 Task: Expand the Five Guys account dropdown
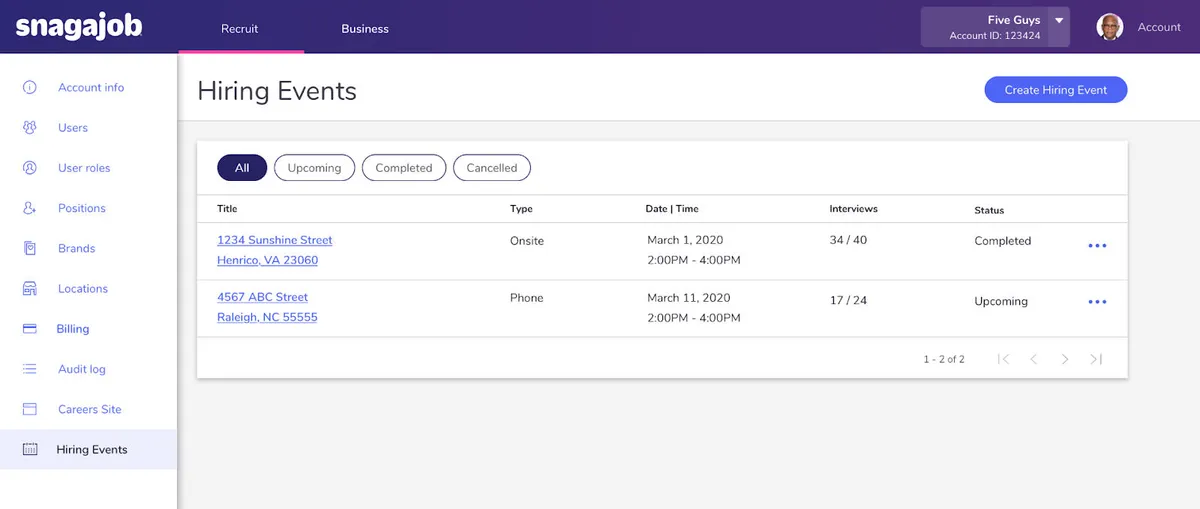(x=1058, y=21)
